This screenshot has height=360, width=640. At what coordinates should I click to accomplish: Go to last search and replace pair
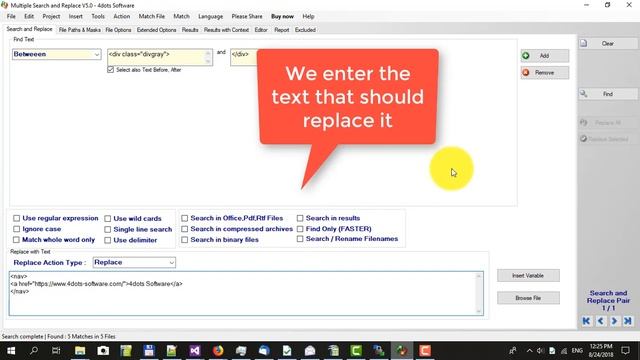pos(628,321)
